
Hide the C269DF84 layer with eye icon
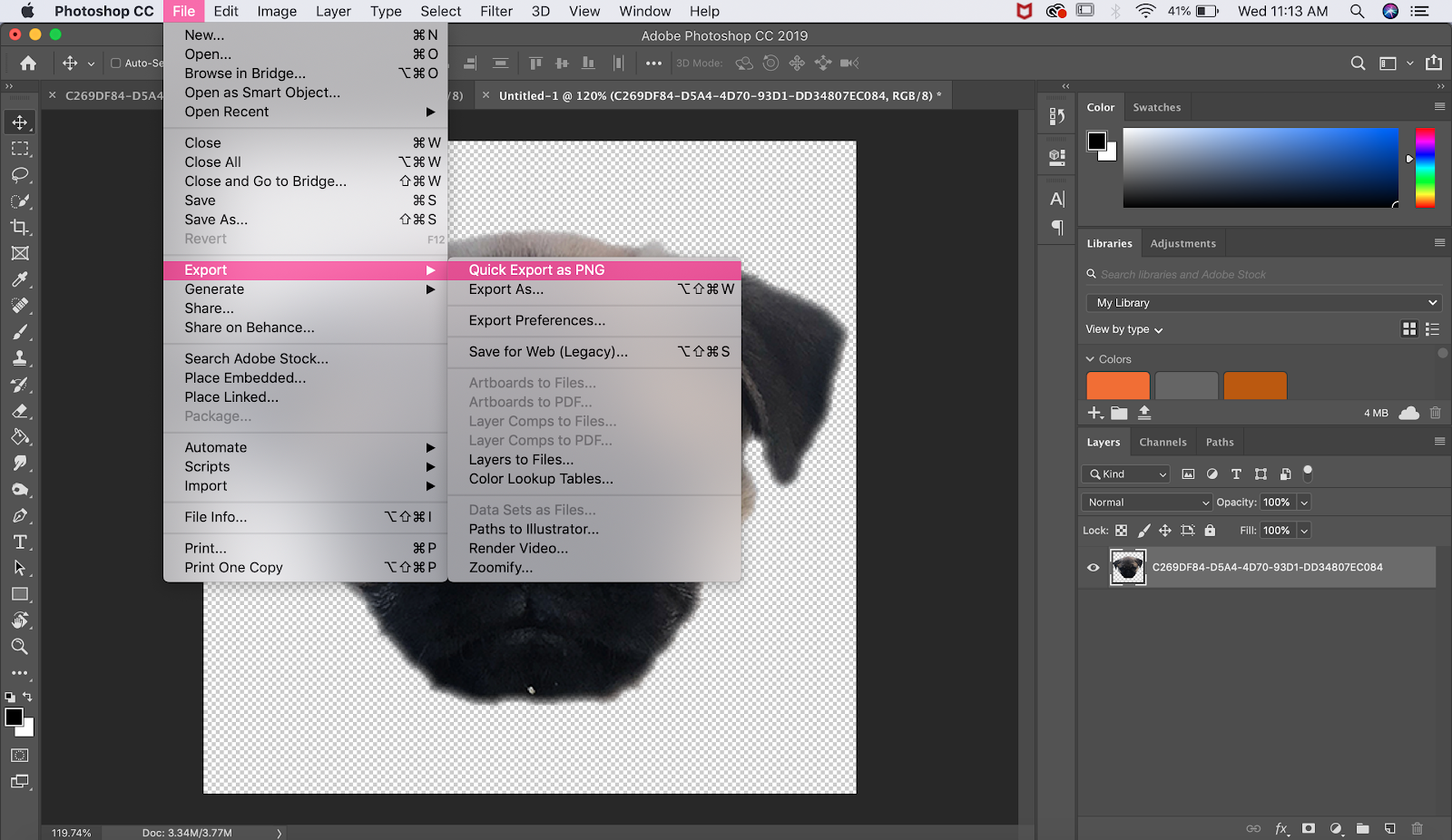1094,568
